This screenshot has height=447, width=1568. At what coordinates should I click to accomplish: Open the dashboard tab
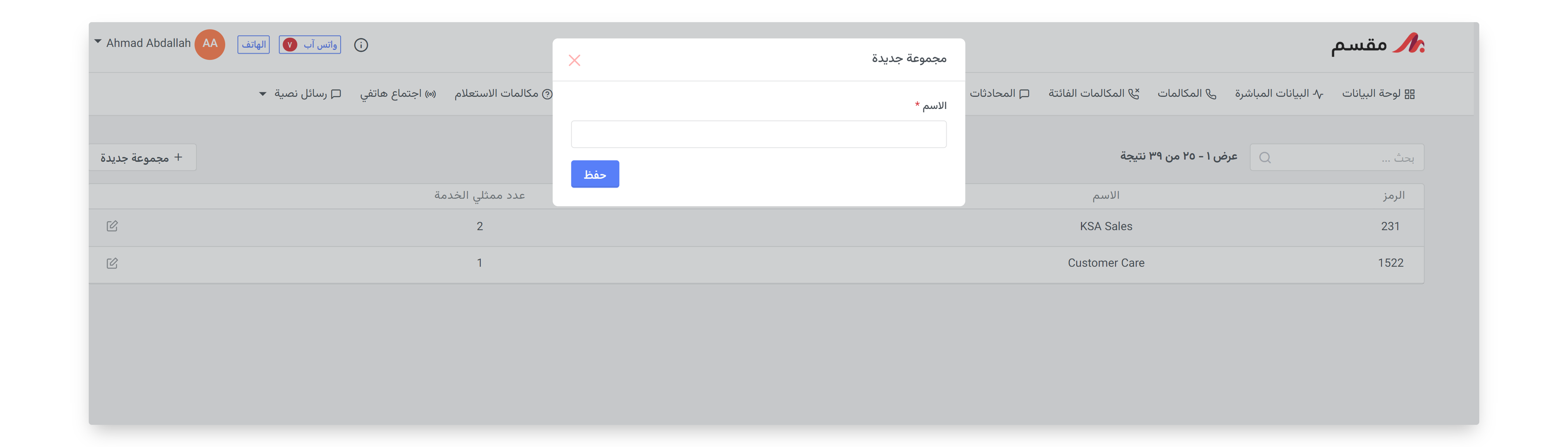tap(1378, 94)
